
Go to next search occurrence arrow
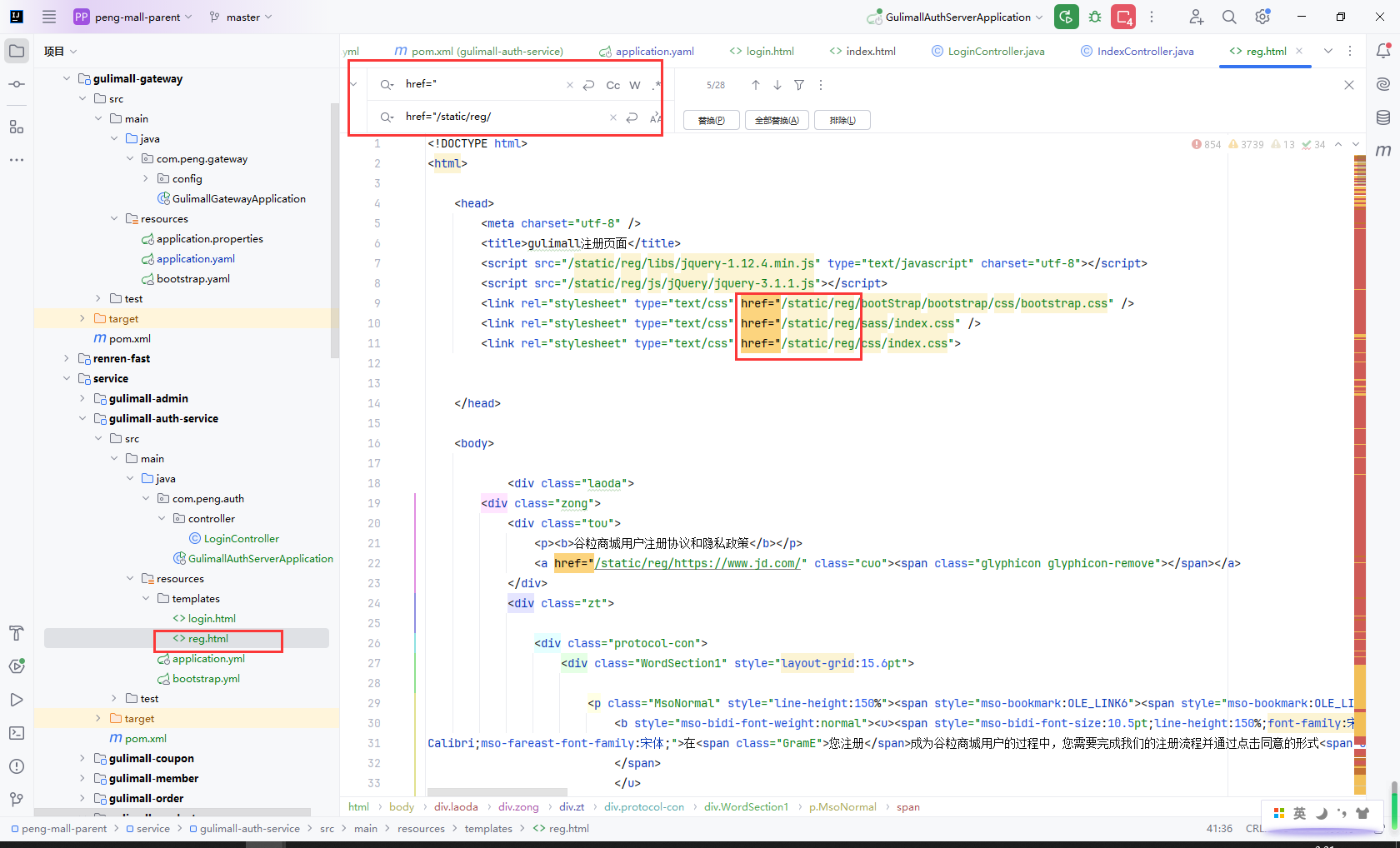coord(777,85)
